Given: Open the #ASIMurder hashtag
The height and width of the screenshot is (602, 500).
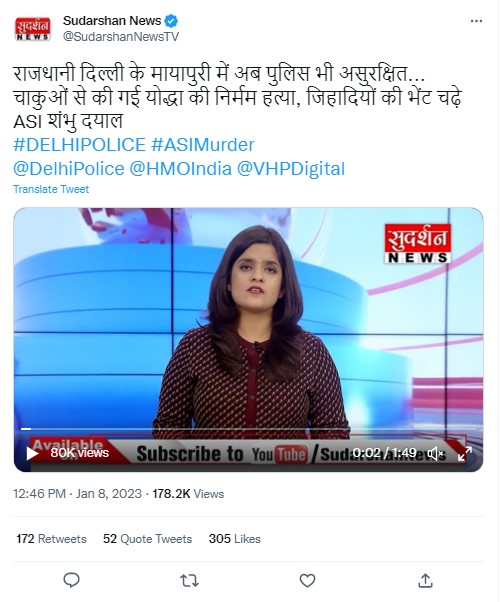Looking at the screenshot, I should pos(203,145).
